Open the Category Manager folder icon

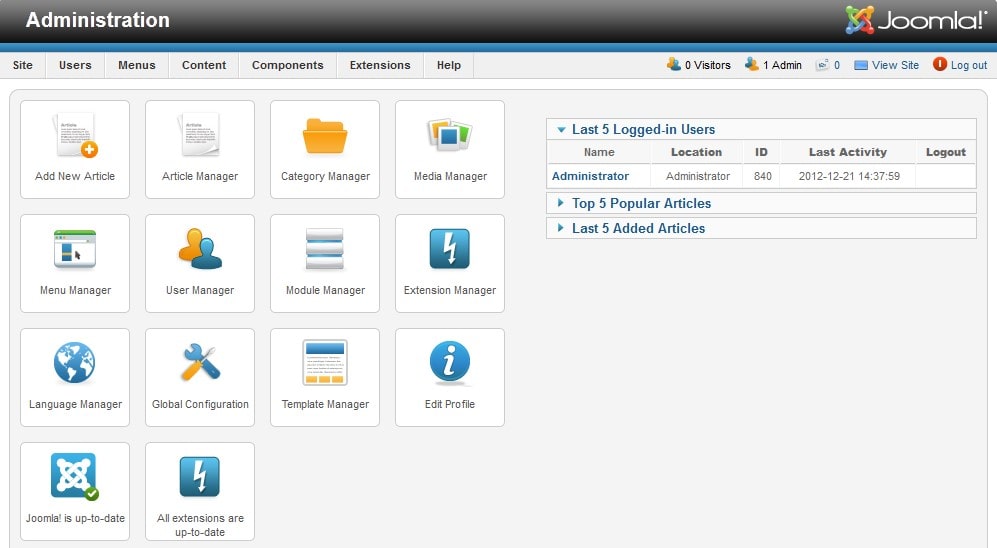pyautogui.click(x=325, y=135)
